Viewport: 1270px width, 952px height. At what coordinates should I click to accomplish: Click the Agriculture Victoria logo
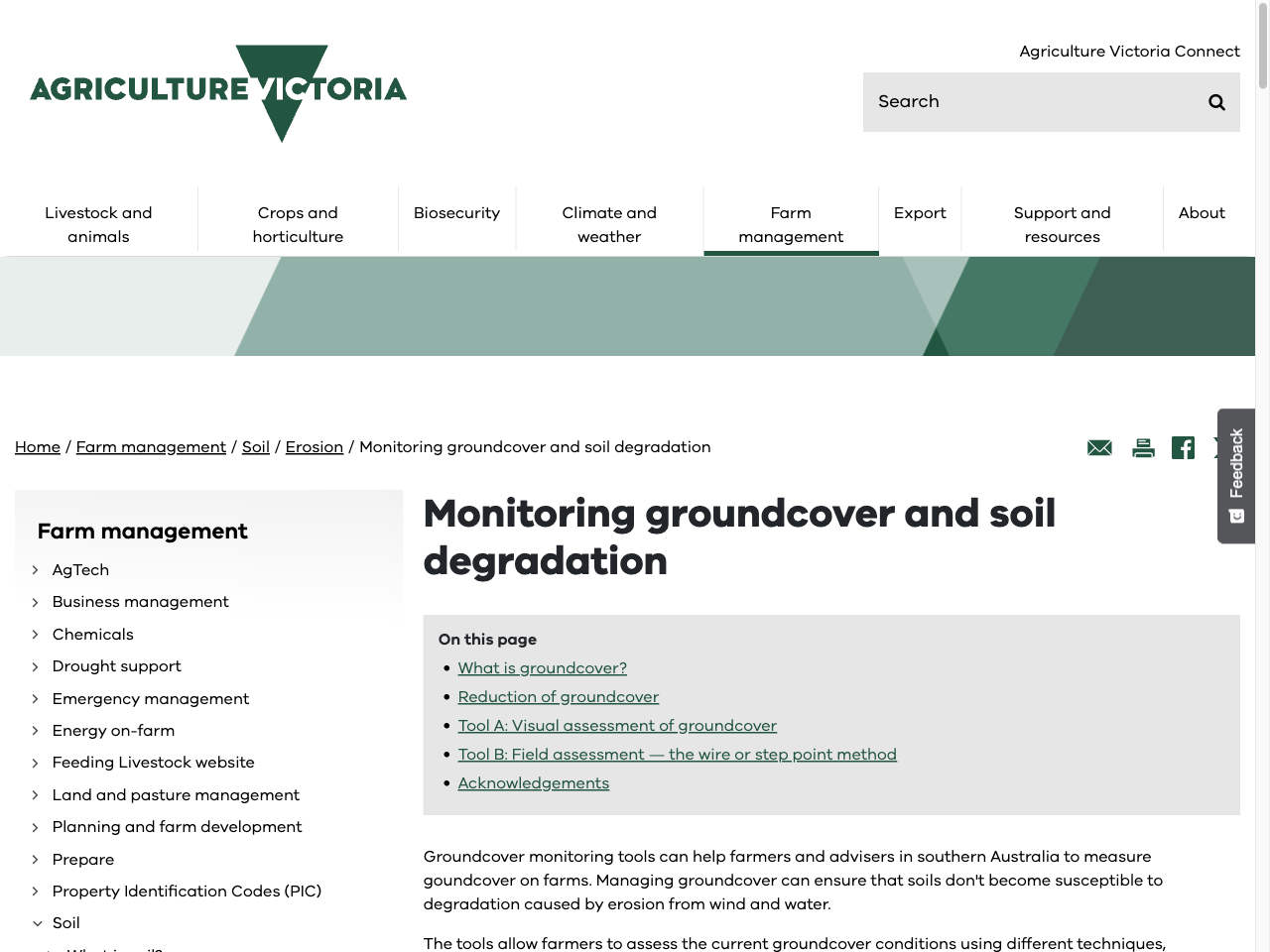pyautogui.click(x=218, y=93)
